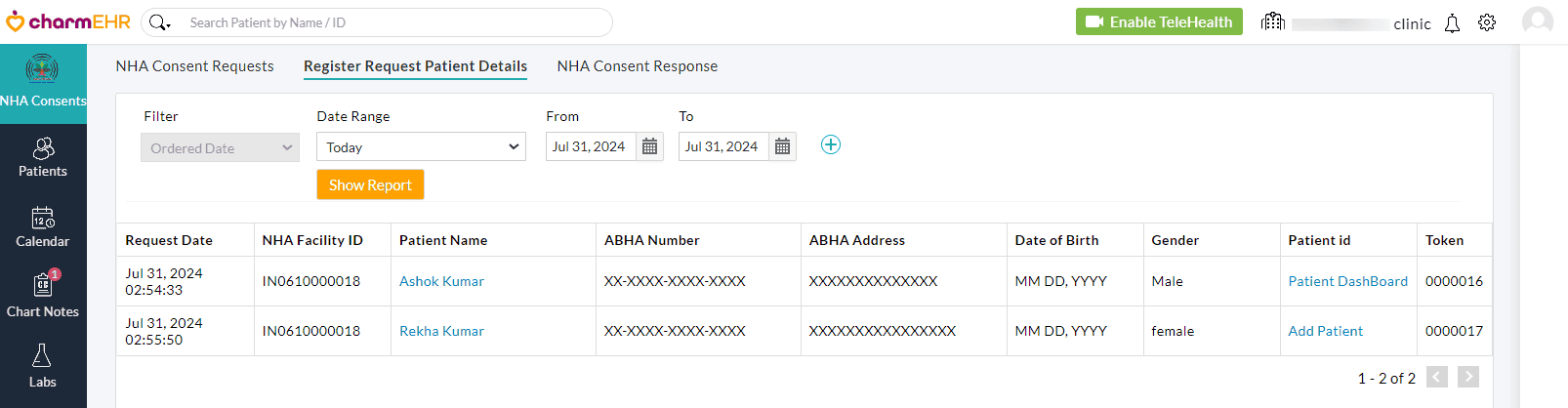Click the From date field

pyautogui.click(x=591, y=146)
